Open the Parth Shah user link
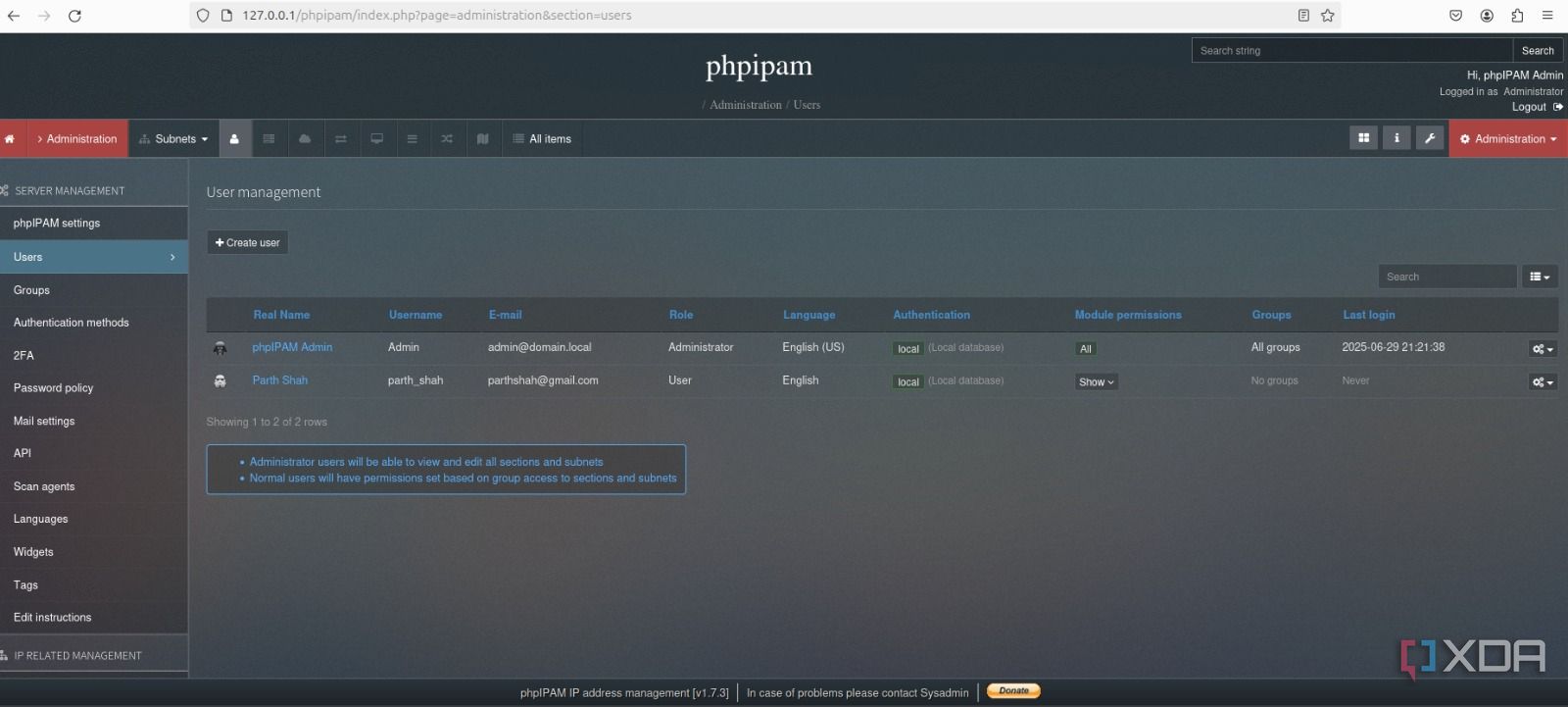Screen dimensions: 1568x707 (x=280, y=380)
